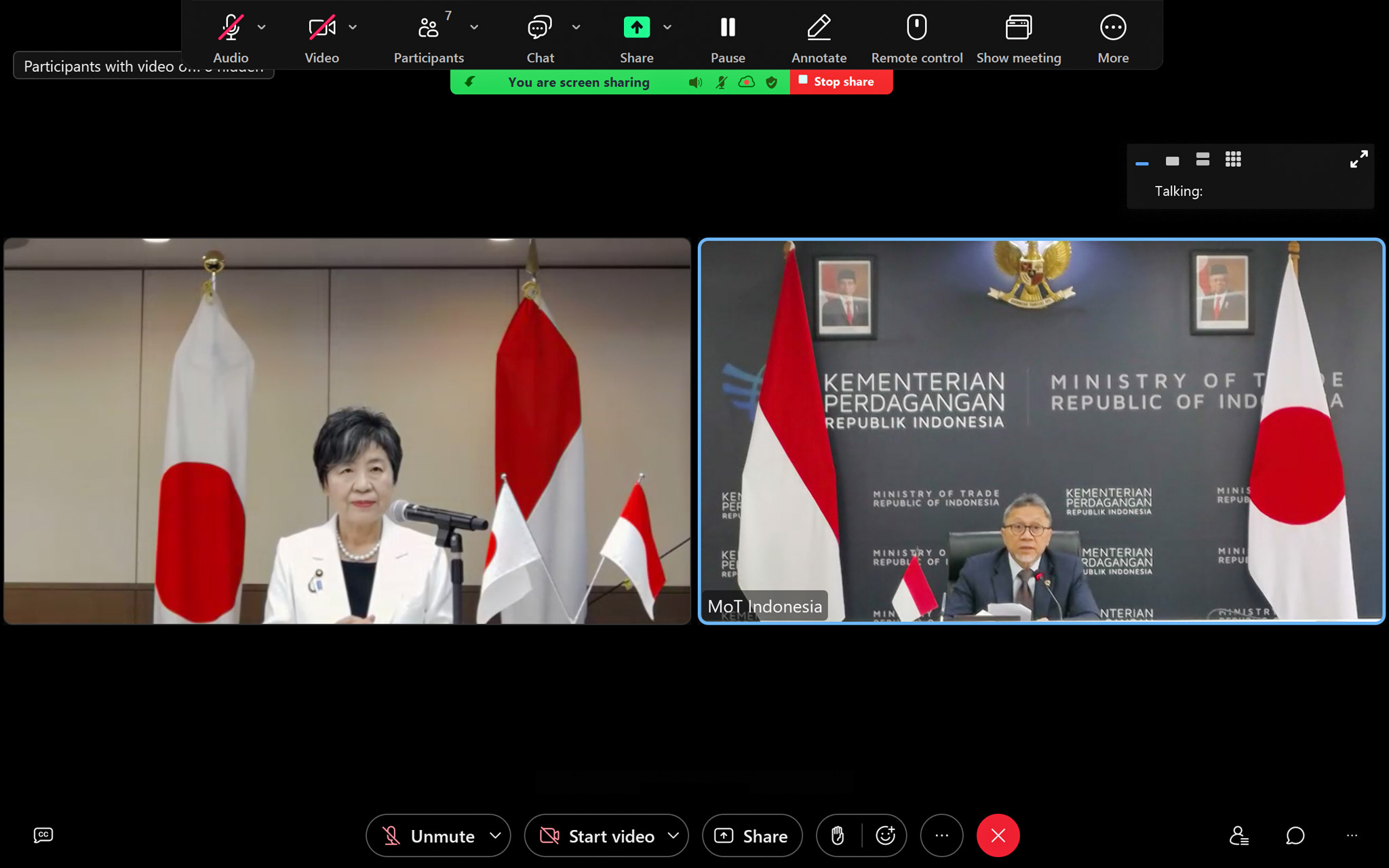
Task: Click the Unmute button in bottom bar
Action: (429, 836)
